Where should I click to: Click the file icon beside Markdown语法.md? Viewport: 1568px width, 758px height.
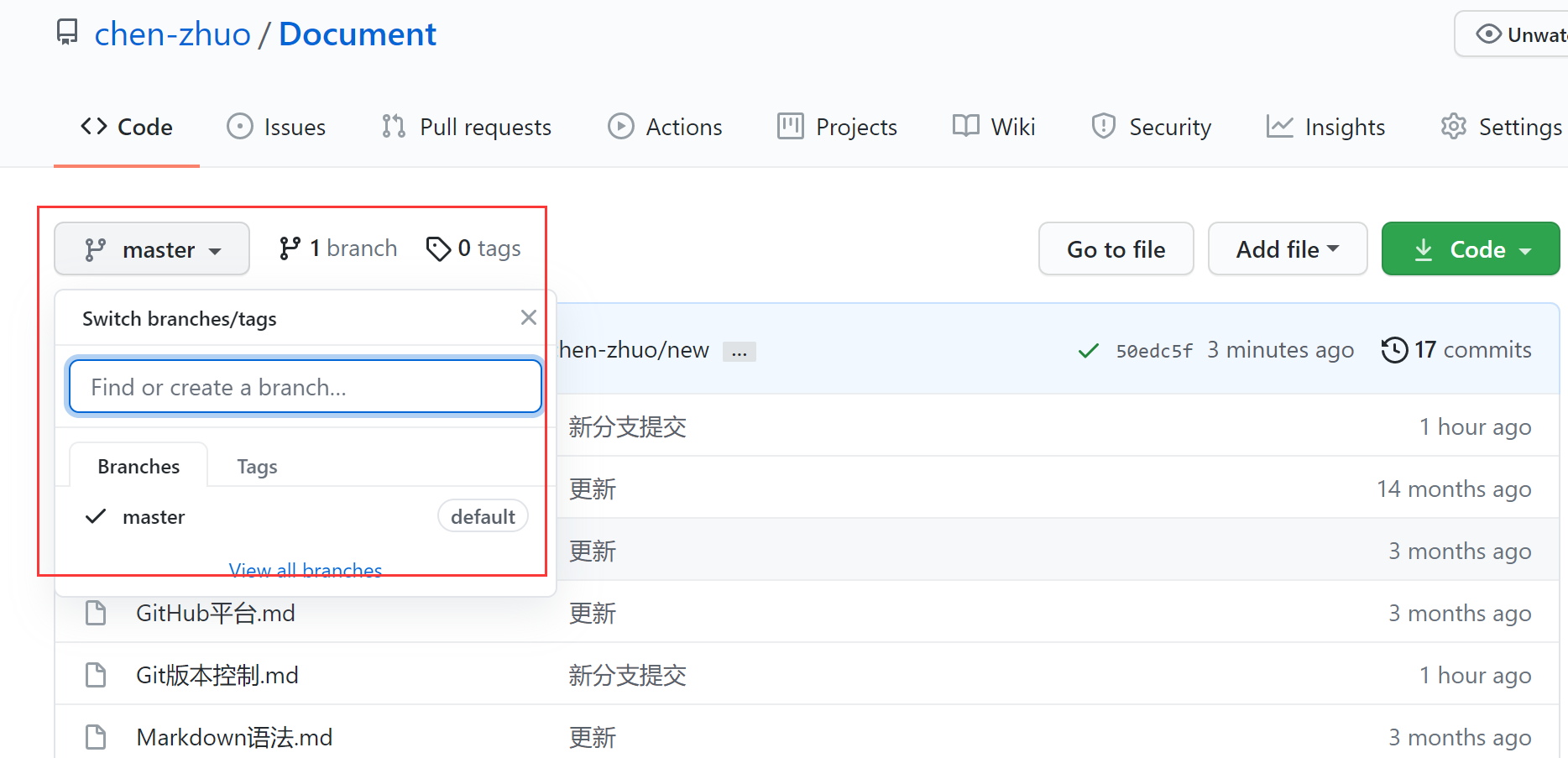96,738
